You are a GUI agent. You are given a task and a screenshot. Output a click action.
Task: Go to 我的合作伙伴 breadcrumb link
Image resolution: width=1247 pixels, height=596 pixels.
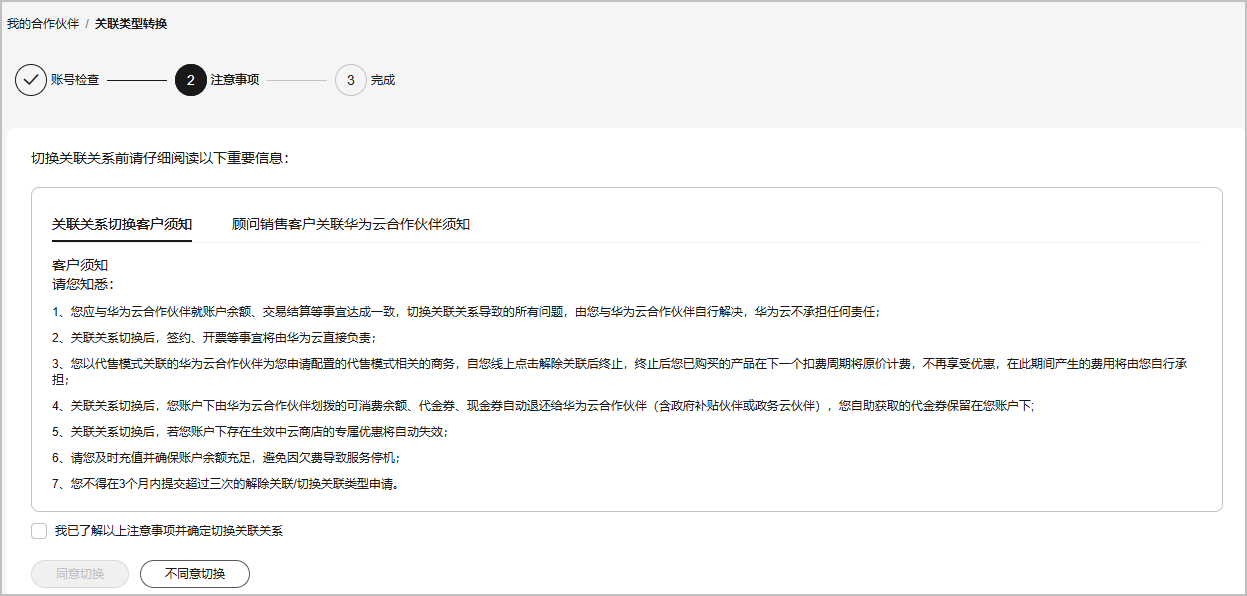click(x=43, y=23)
